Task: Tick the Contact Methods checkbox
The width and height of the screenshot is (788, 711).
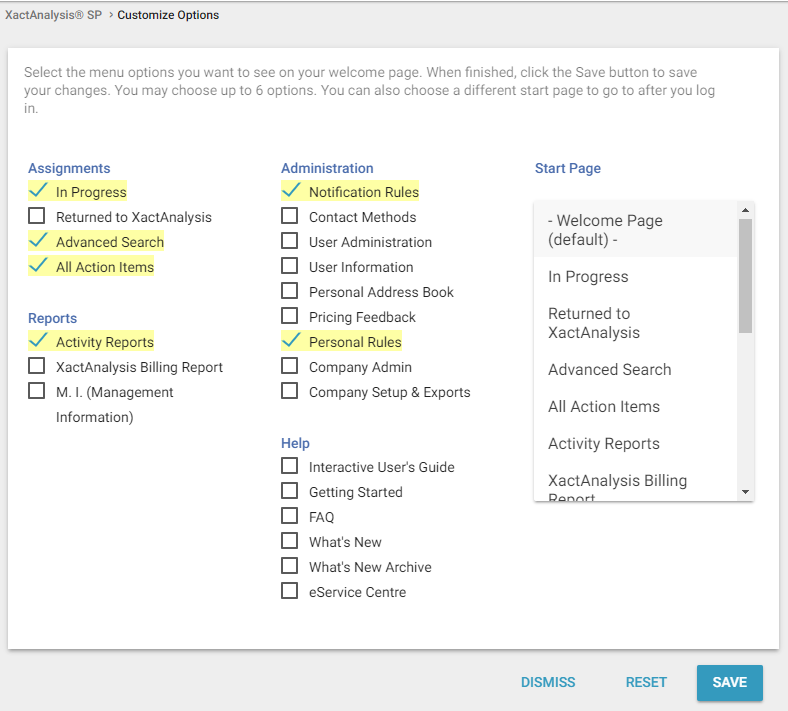Action: [x=290, y=216]
